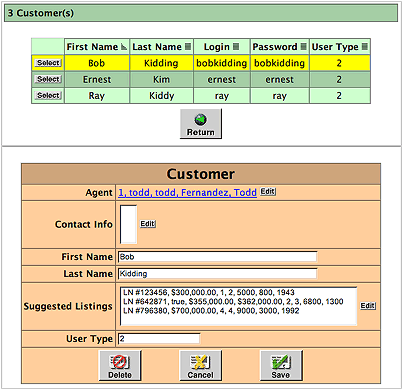The height and width of the screenshot is (390, 403).
Task: Click the 'Kiddy' last name cell
Action: coord(161,96)
